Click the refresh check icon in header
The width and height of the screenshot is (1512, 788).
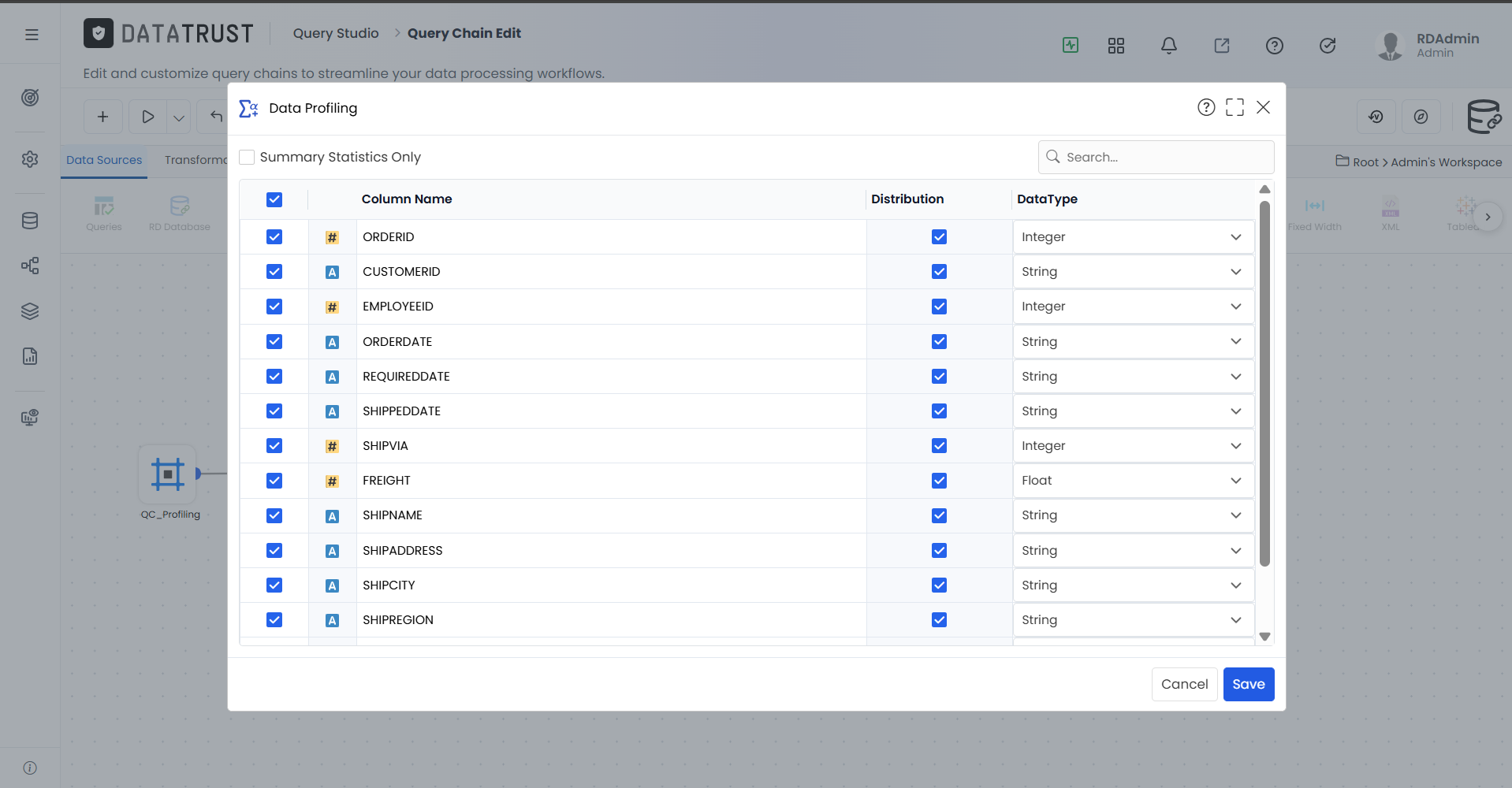tap(1328, 46)
